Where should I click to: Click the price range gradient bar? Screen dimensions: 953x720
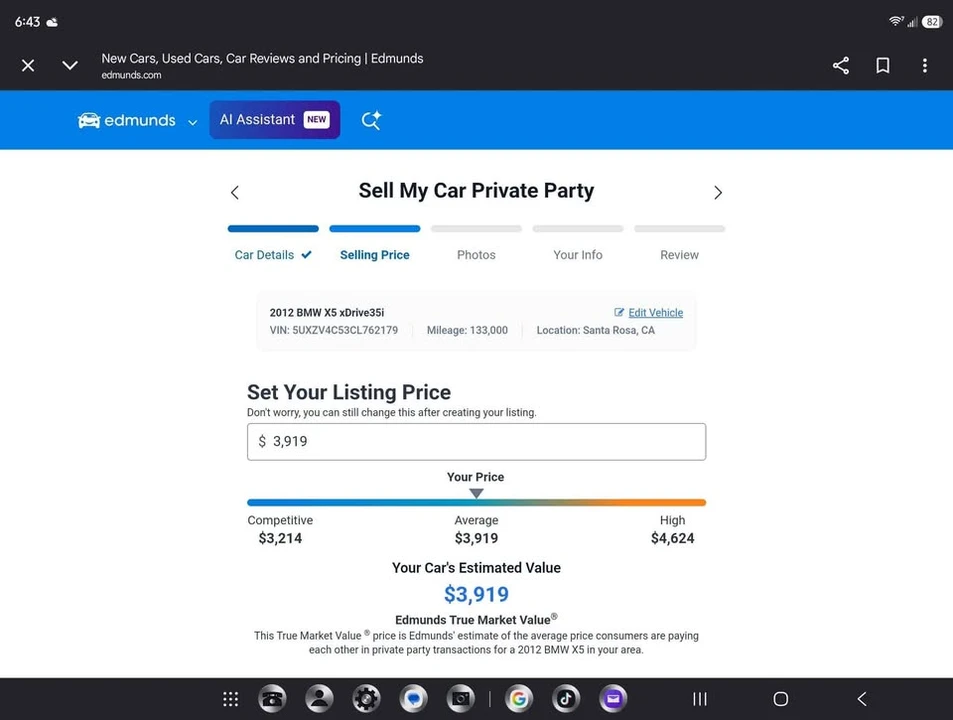476,502
